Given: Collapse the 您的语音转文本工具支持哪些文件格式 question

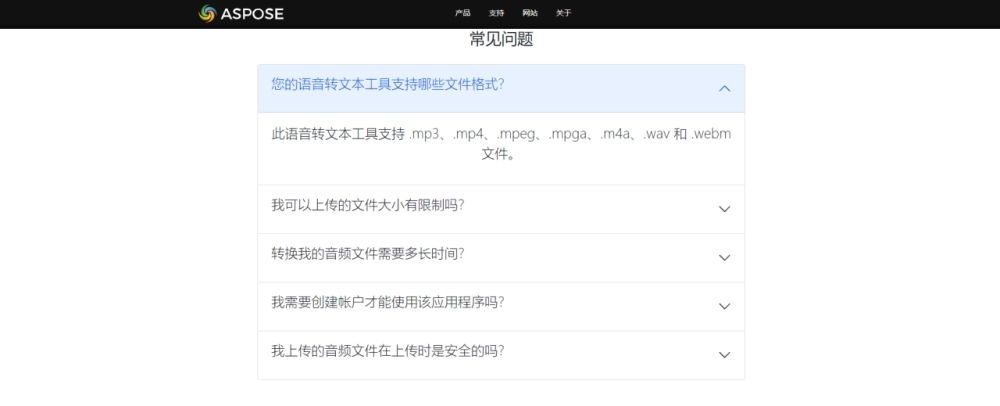Looking at the screenshot, I should coord(501,89).
